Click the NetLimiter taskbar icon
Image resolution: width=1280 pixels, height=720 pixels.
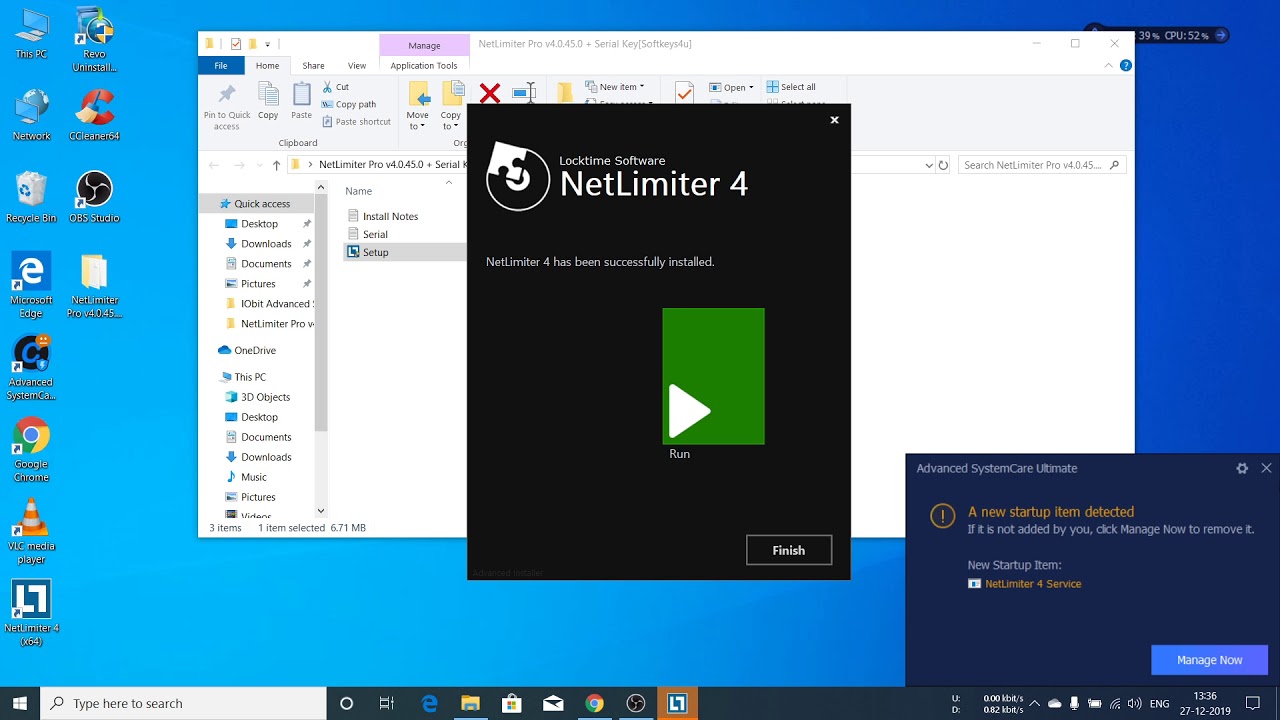point(677,704)
